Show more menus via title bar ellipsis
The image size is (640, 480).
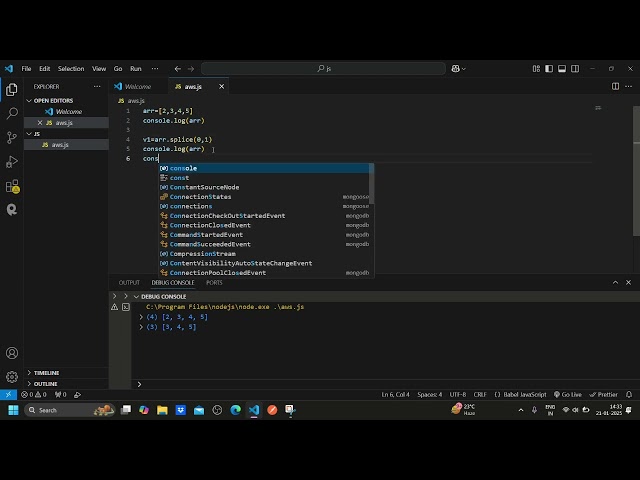(x=155, y=69)
